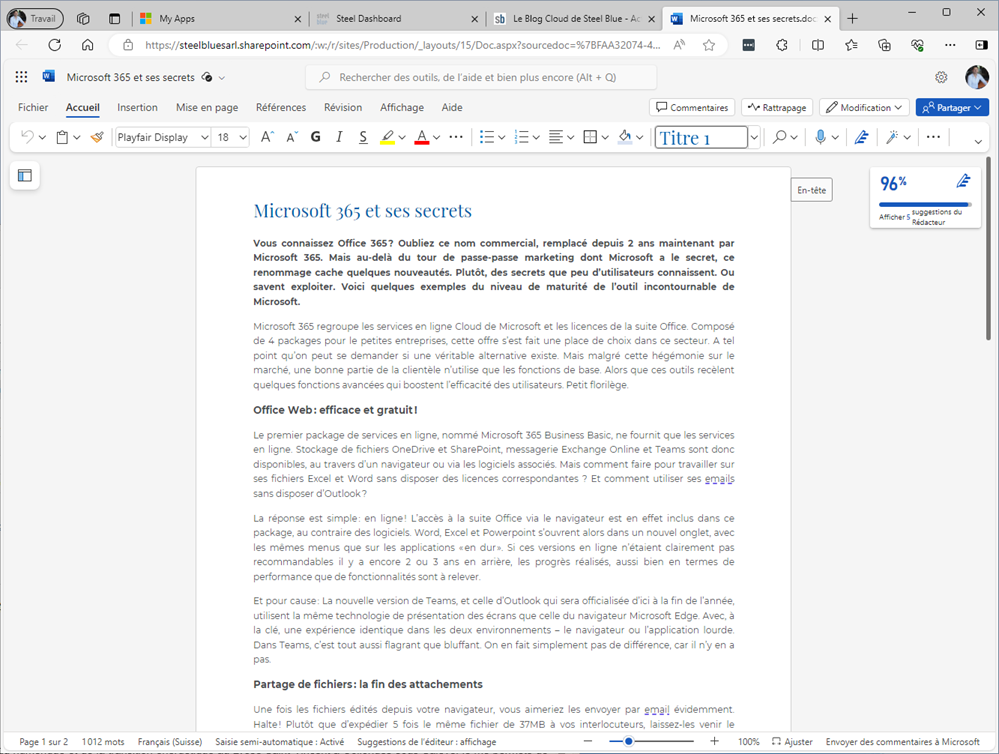Go to the browser home page
999x754 pixels.
pos(87,45)
